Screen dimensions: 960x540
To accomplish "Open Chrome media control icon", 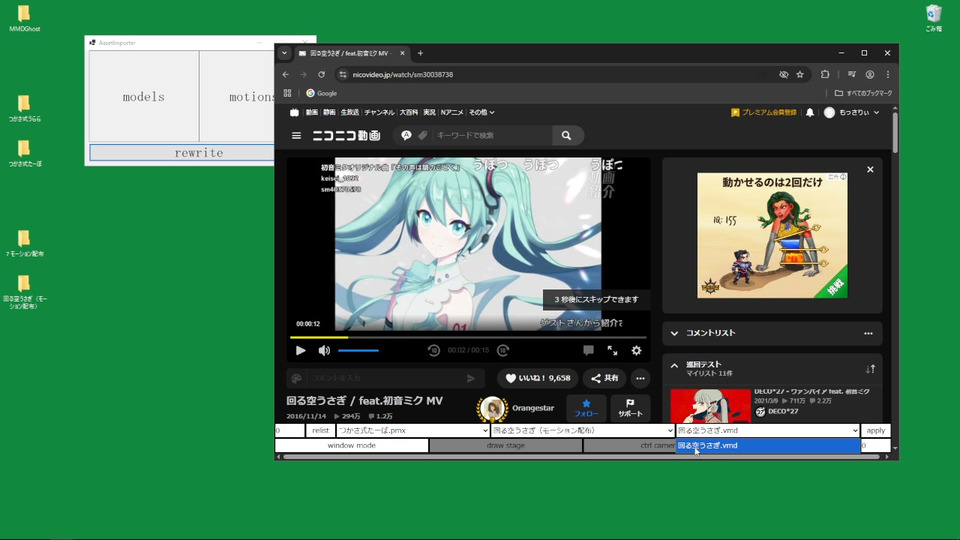I will point(852,75).
